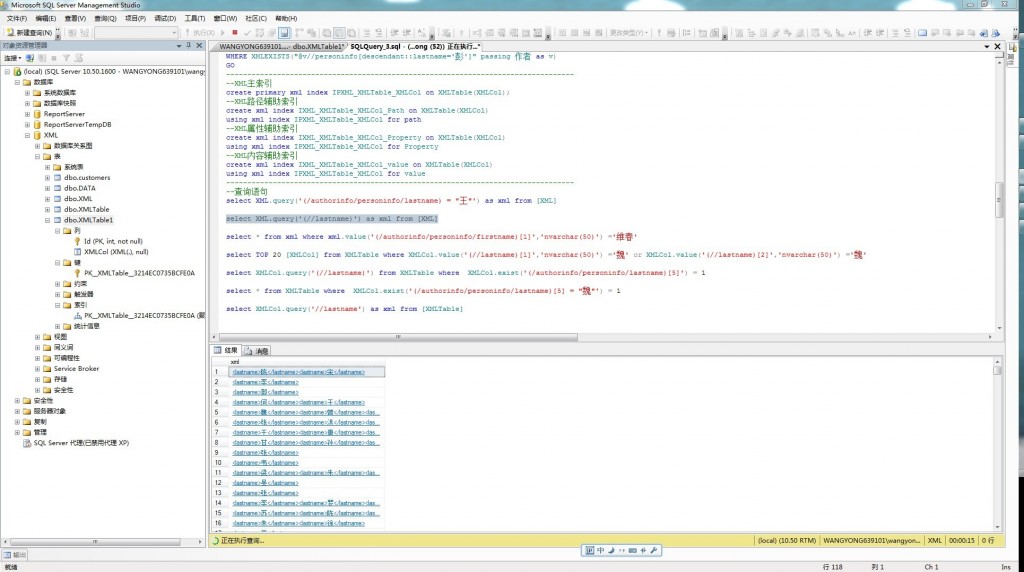
Task: Open the 连接 dropdown in Object Explorer
Action: (12, 58)
